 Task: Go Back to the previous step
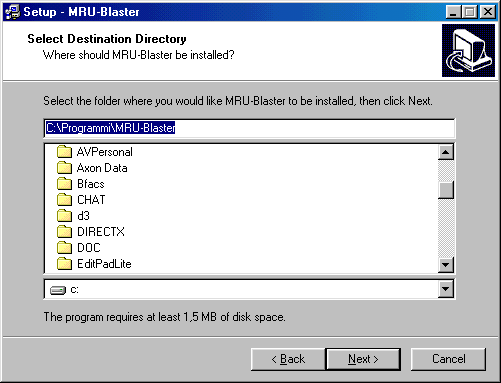(x=288, y=359)
